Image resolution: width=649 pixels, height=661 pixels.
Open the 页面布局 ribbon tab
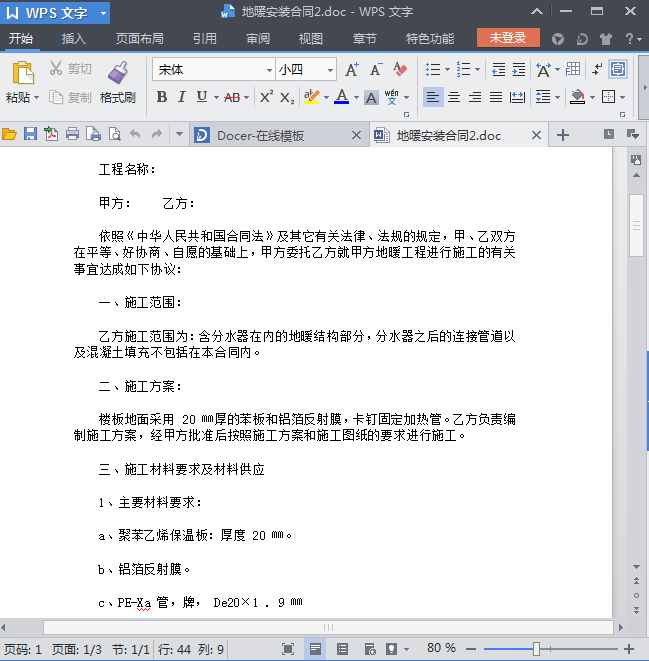pyautogui.click(x=139, y=39)
